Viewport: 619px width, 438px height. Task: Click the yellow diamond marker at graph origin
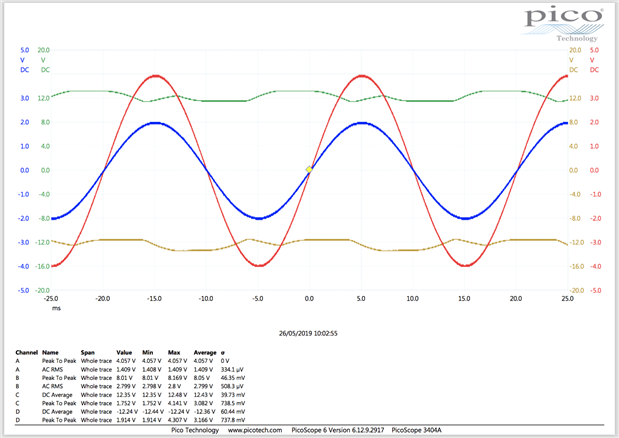click(x=309, y=169)
